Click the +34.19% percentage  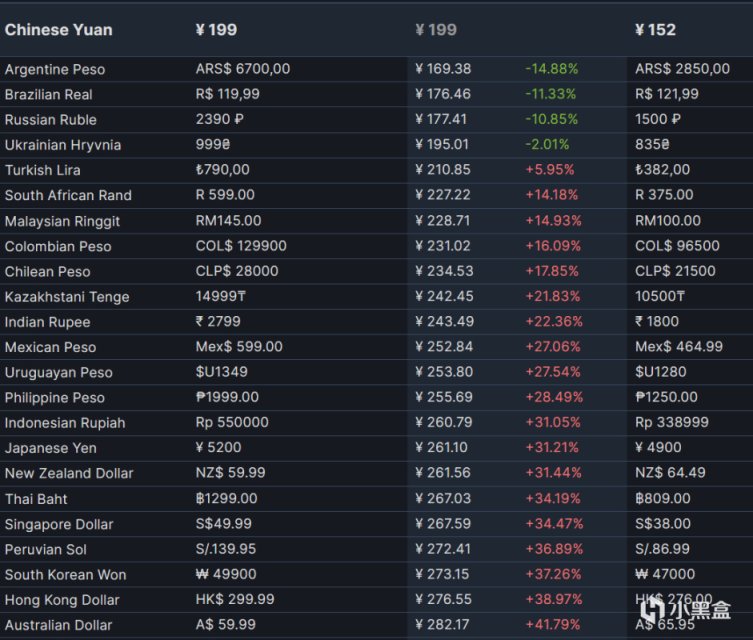coord(553,498)
